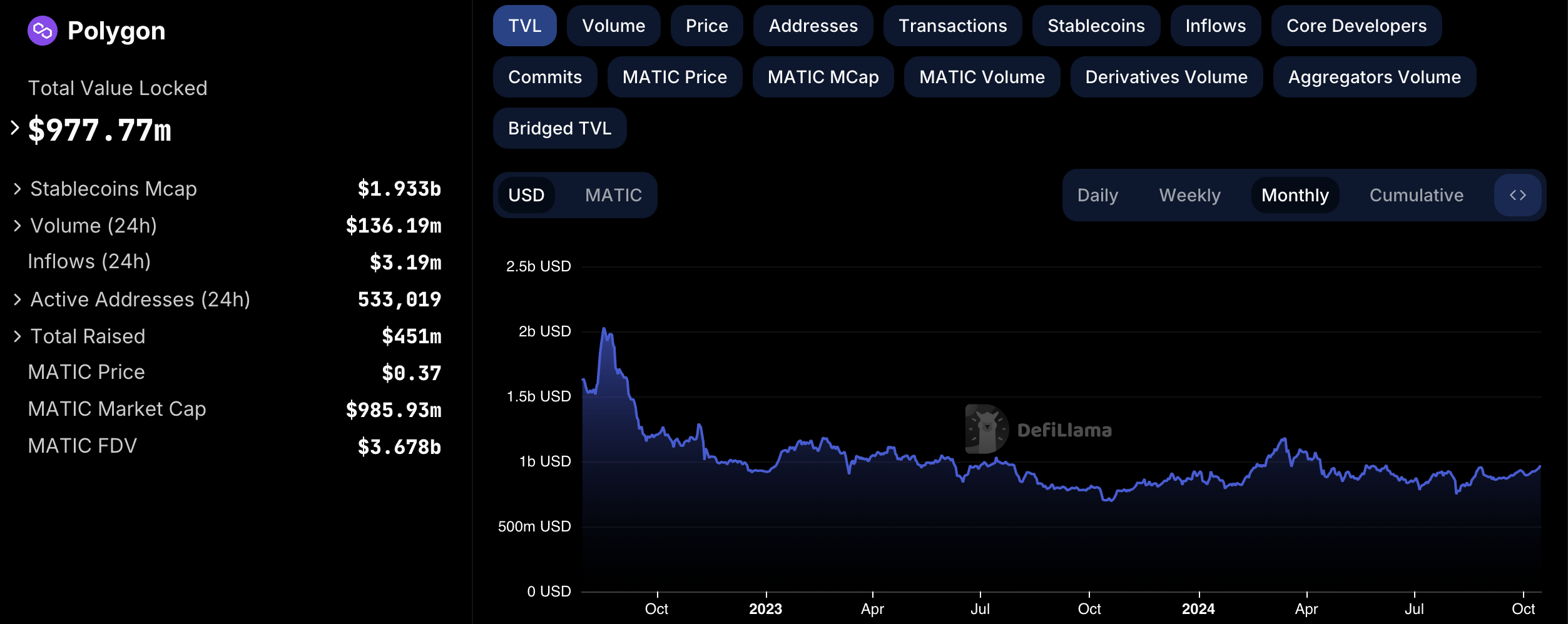Switch denomination to MATIC
The height and width of the screenshot is (624, 1568).
pos(613,195)
